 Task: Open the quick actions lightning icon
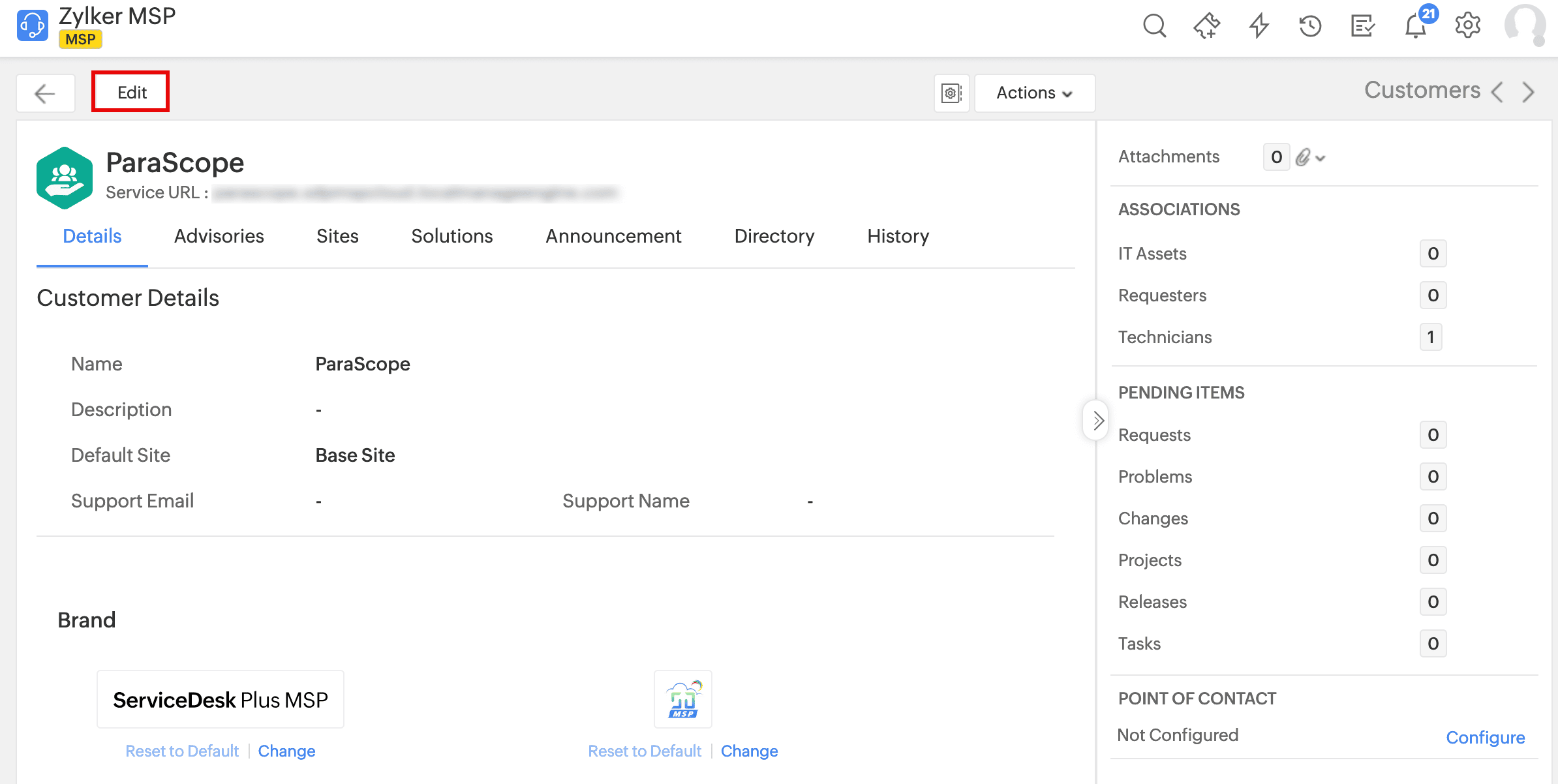[1259, 26]
